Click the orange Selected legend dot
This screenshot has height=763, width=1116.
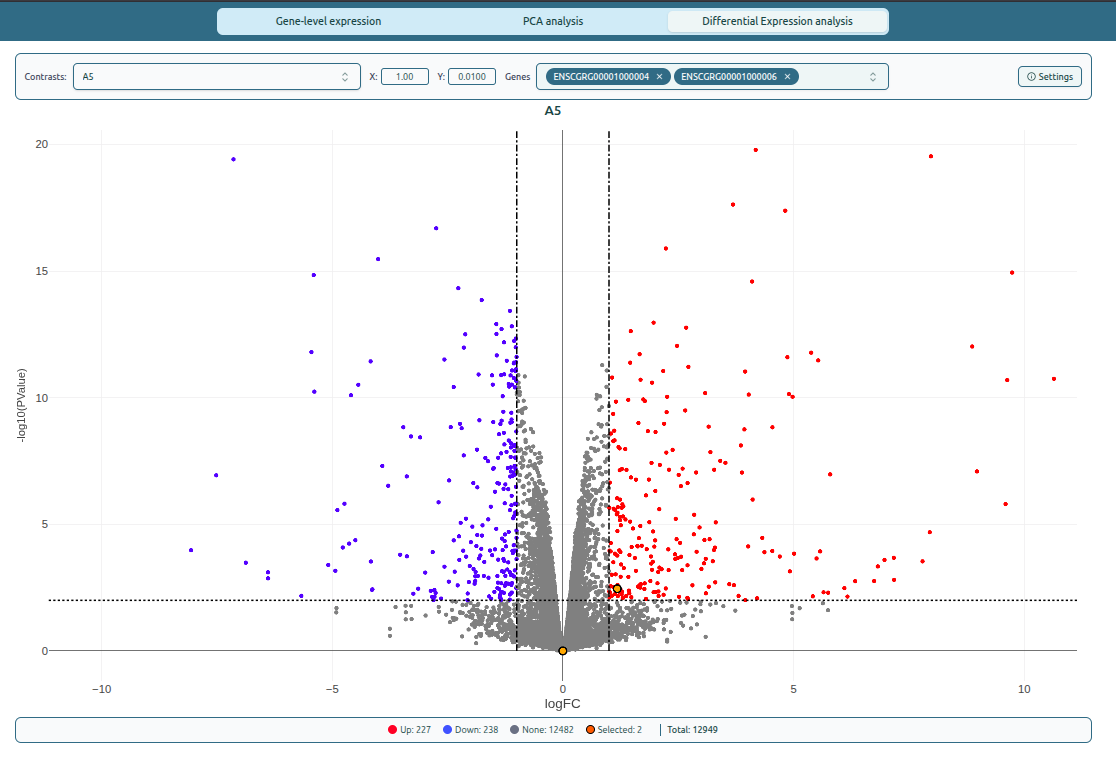coord(591,730)
